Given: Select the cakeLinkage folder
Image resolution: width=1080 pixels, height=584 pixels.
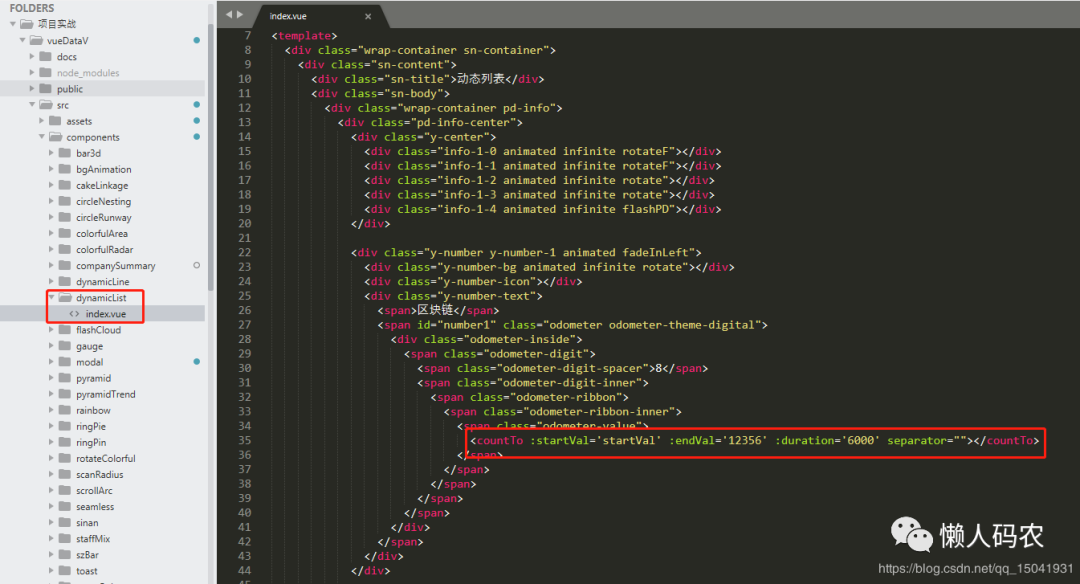Looking at the screenshot, I should 102,185.
